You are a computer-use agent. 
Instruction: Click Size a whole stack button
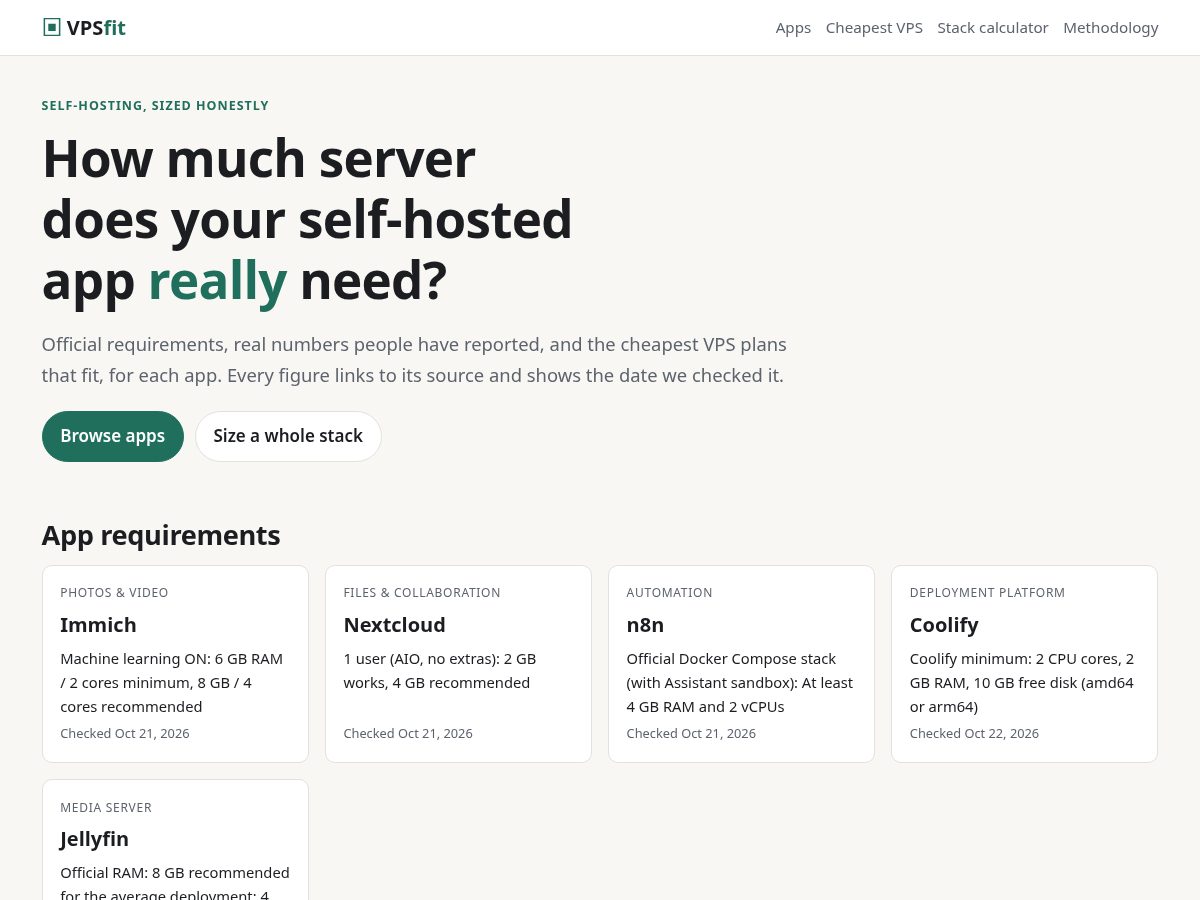click(288, 436)
